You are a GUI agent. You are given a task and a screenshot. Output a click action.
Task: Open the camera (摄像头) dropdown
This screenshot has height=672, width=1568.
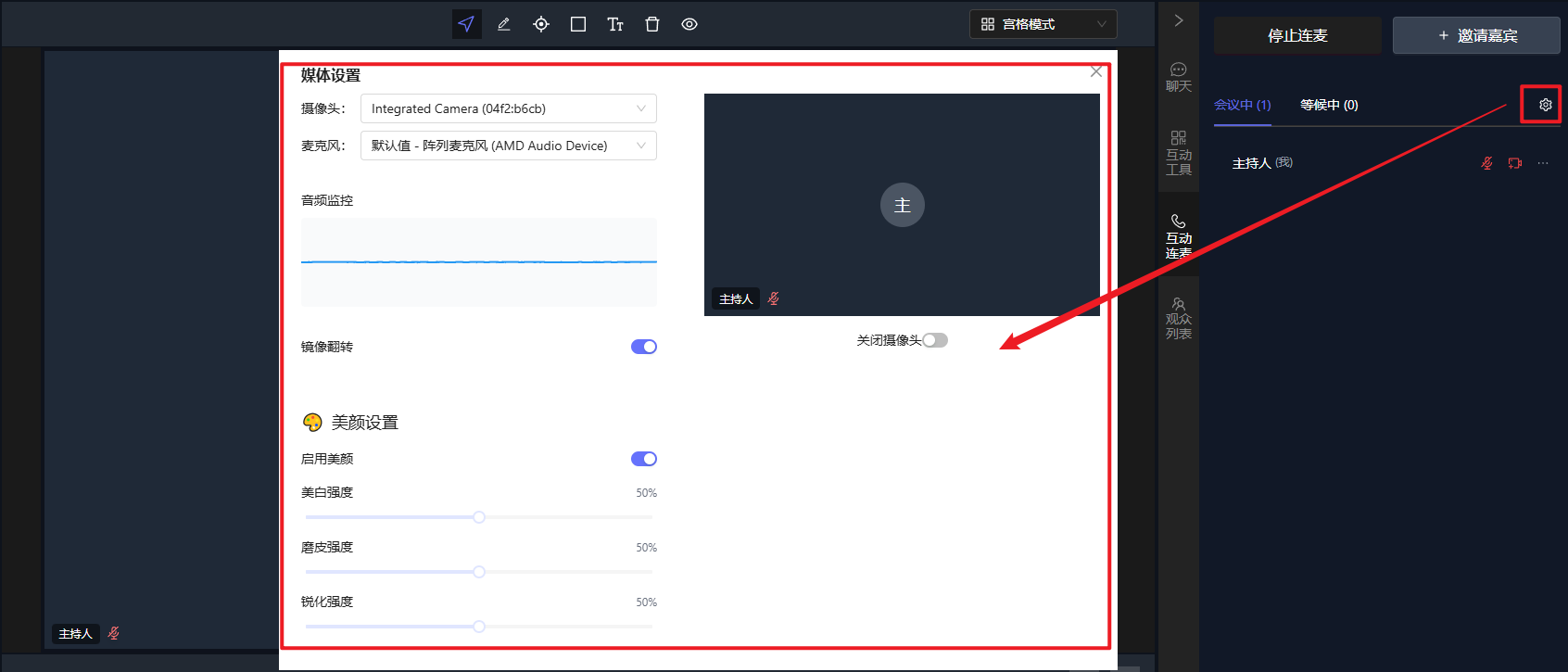point(508,108)
